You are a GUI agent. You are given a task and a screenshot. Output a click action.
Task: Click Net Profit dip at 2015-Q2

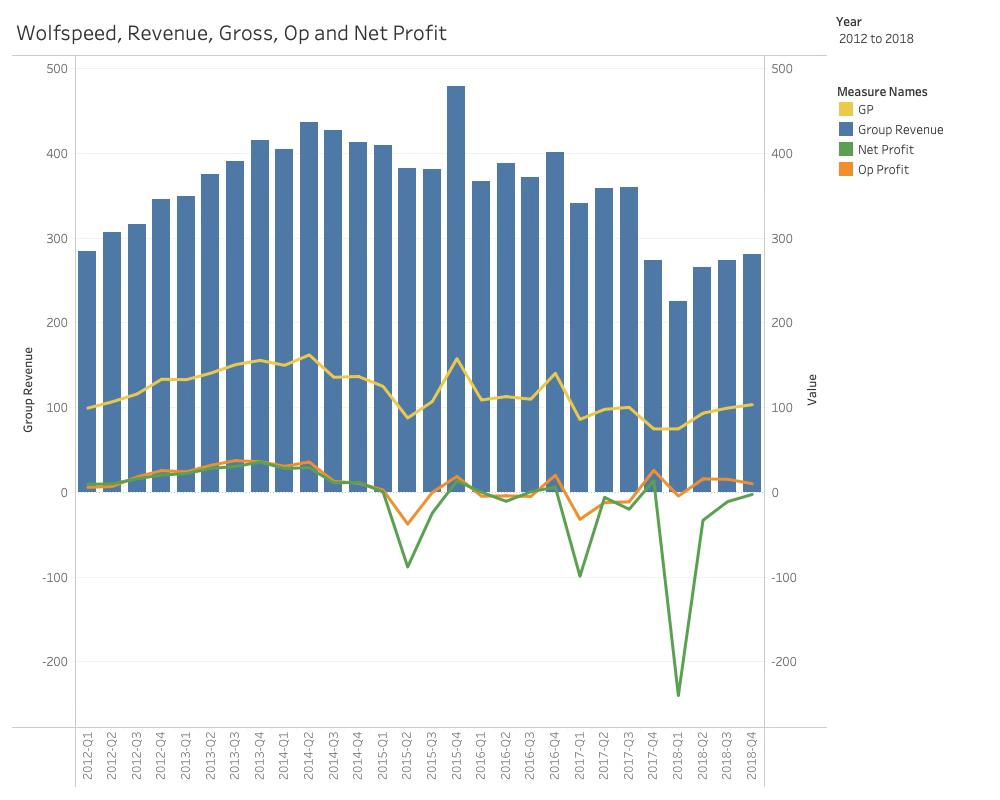(x=408, y=566)
